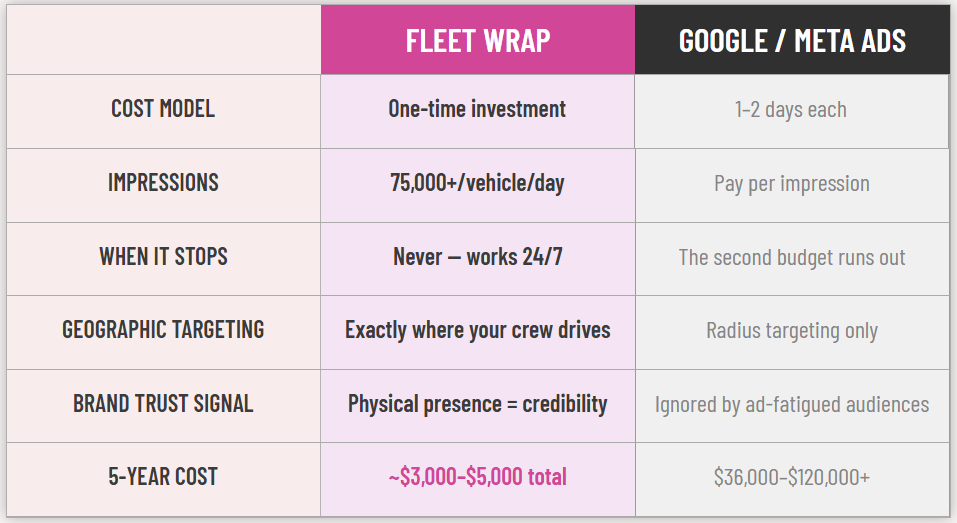The image size is (957, 523).
Task: Click the Pay per impression cell
Action: 791,184
